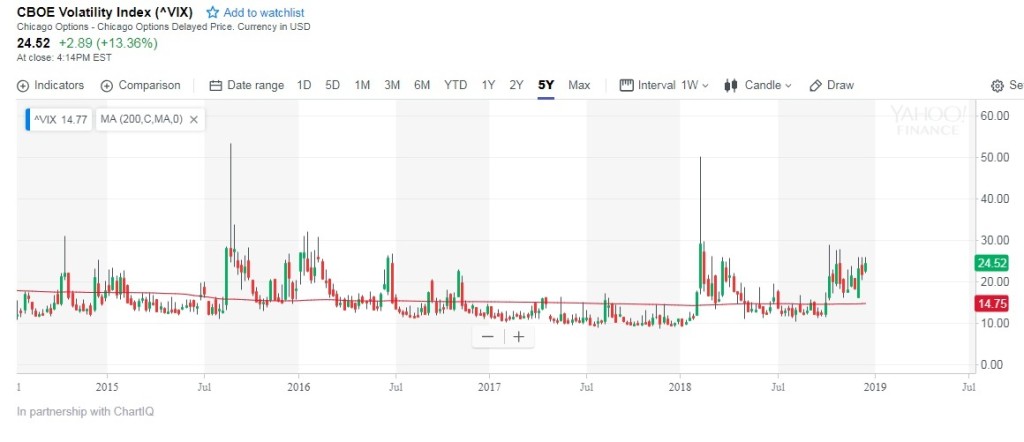The width and height of the screenshot is (1024, 442).
Task: Click the Add to watchlist star icon
Action: (212, 12)
